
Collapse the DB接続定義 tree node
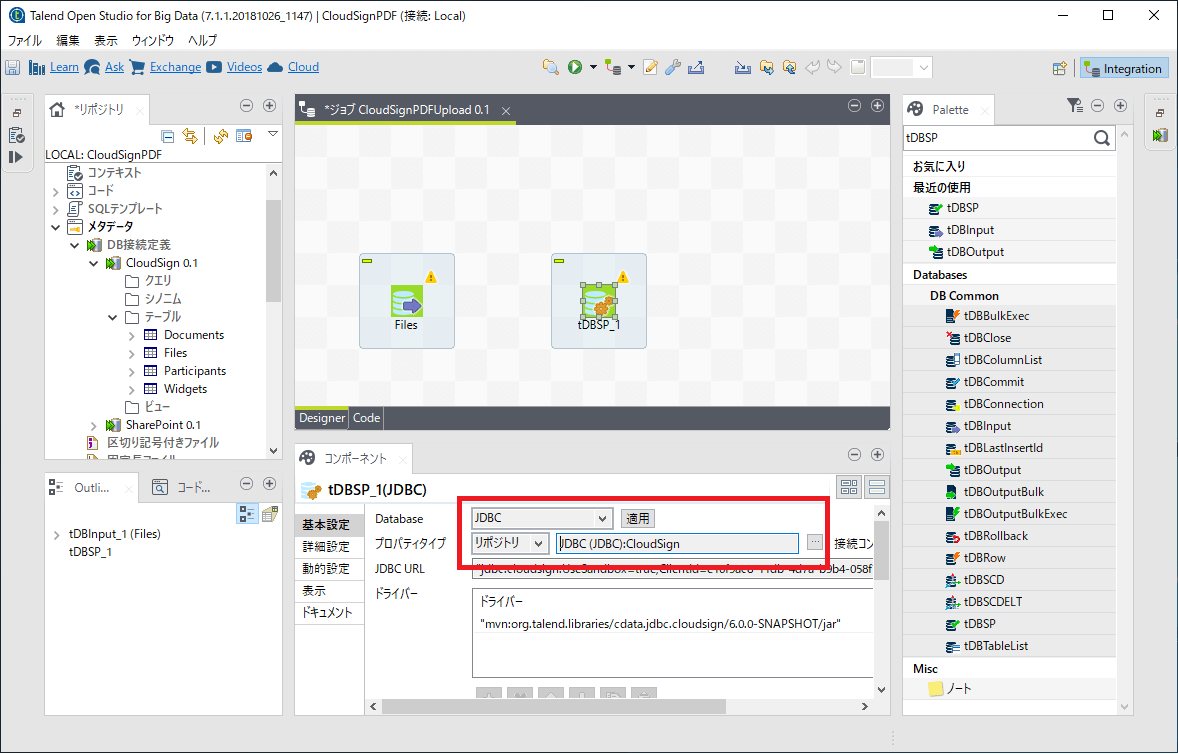pyautogui.click(x=74, y=245)
